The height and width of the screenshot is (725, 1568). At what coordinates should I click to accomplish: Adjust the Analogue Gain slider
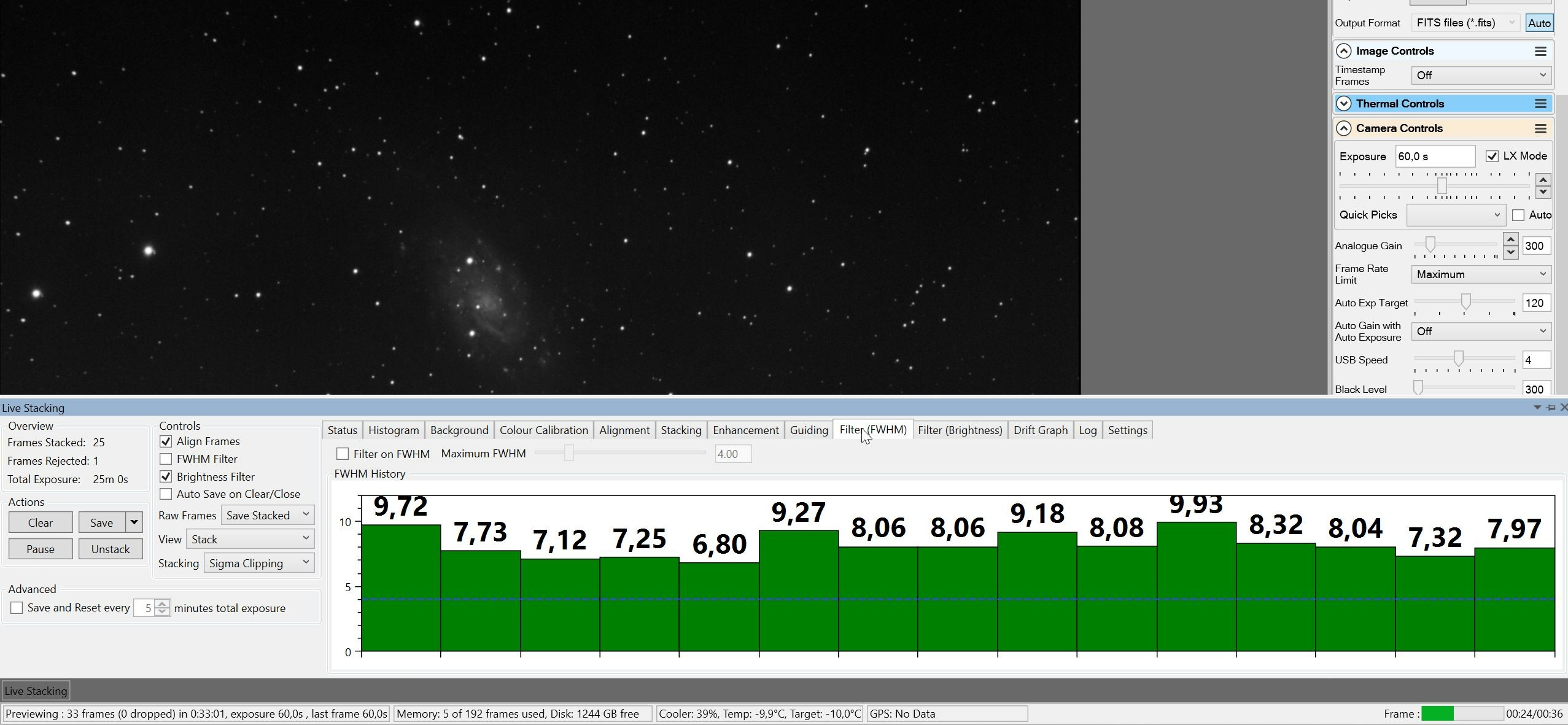(1430, 245)
